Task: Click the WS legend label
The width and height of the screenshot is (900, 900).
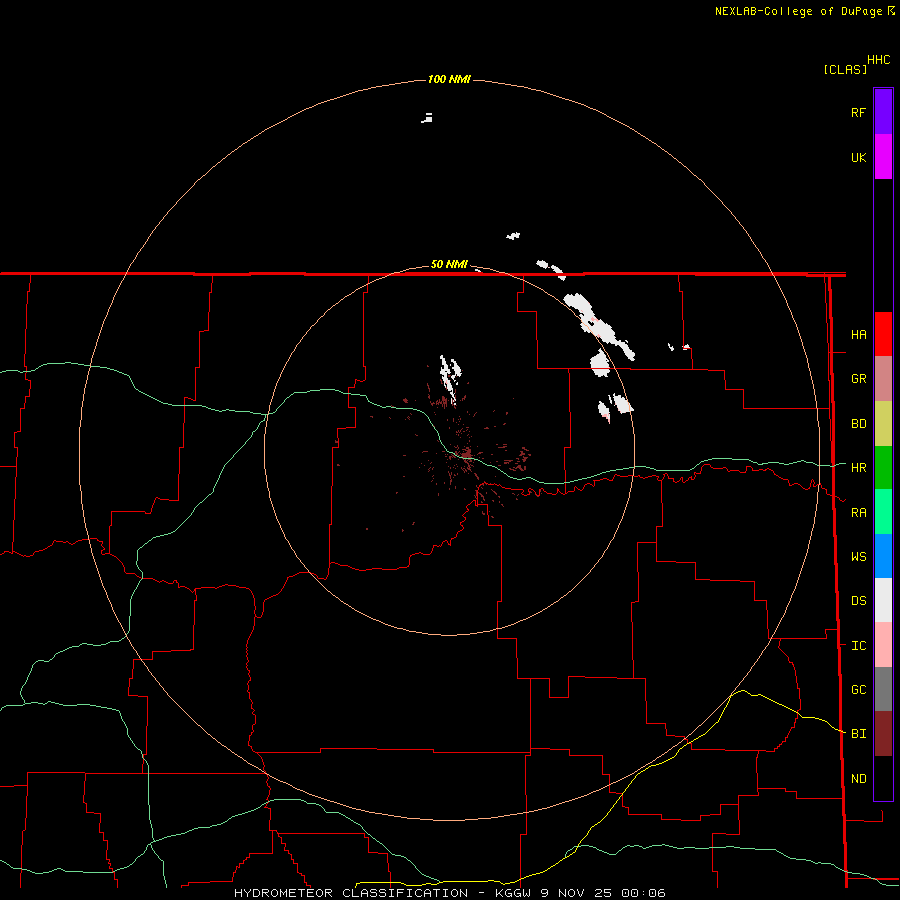Action: [x=858, y=556]
